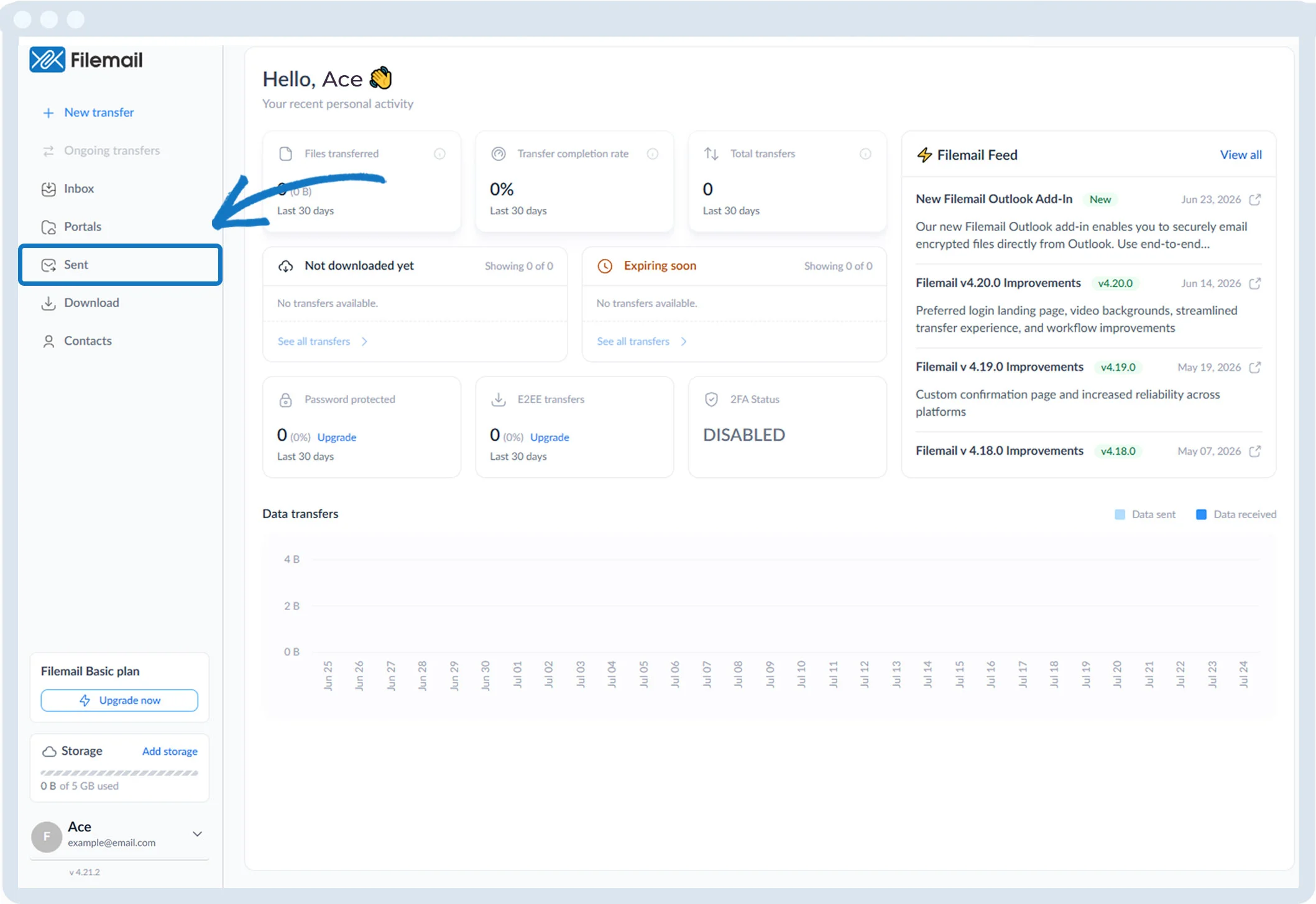The image size is (1316, 904).
Task: Open external link for v 4.19.0 Improvements
Action: (1255, 367)
